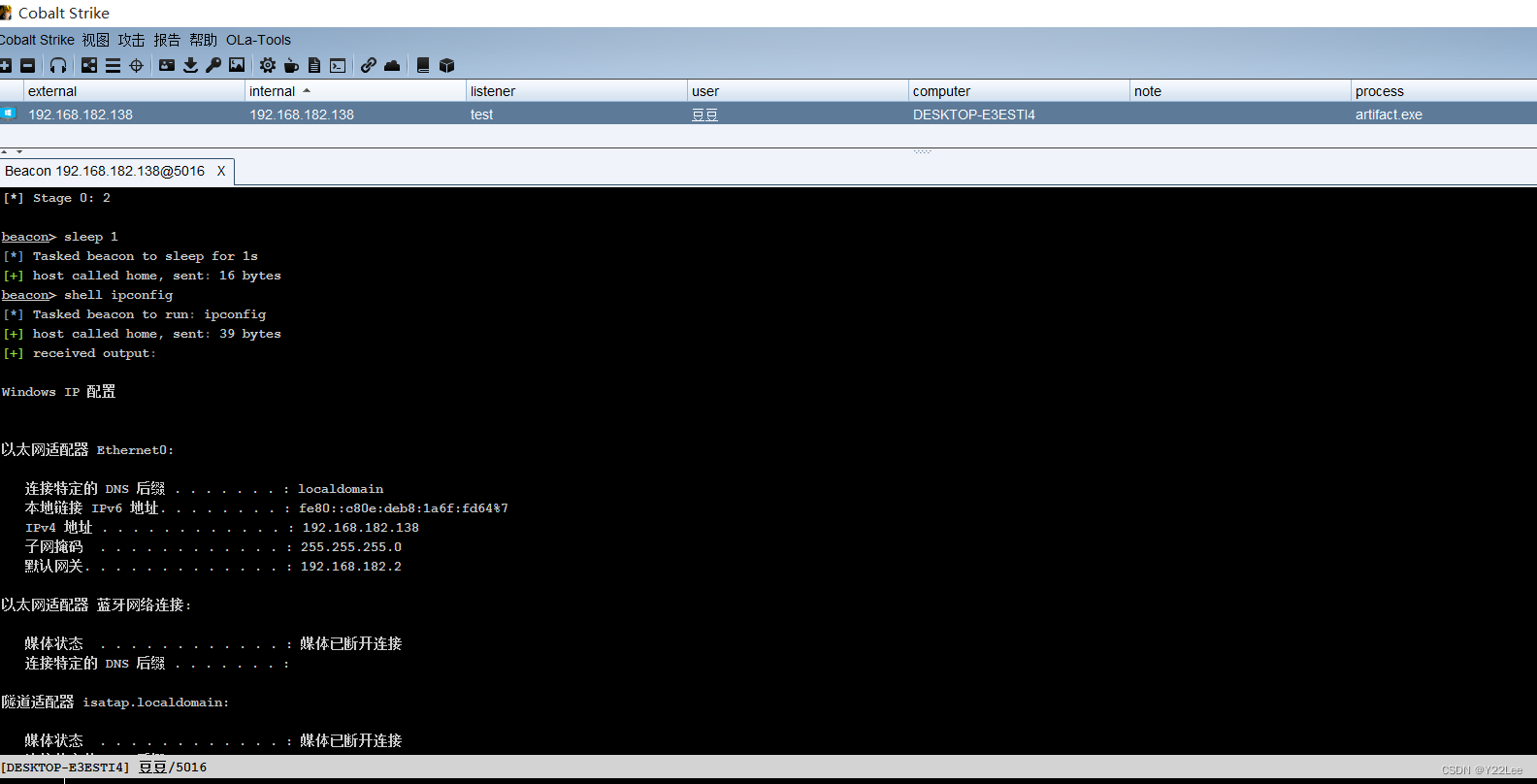
Task: Click the IPv4 value 192.168.182.138 in console
Action: click(361, 528)
